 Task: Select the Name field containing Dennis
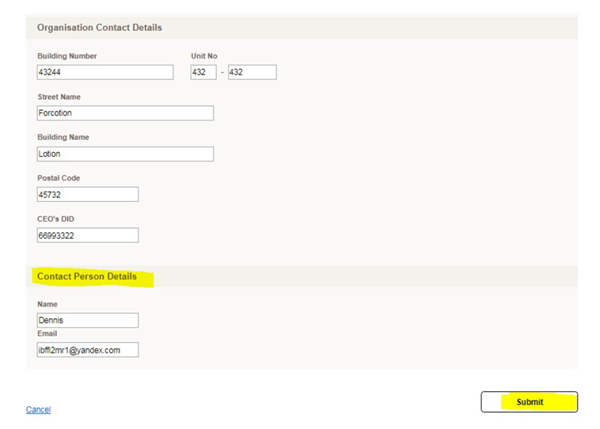[87, 321]
